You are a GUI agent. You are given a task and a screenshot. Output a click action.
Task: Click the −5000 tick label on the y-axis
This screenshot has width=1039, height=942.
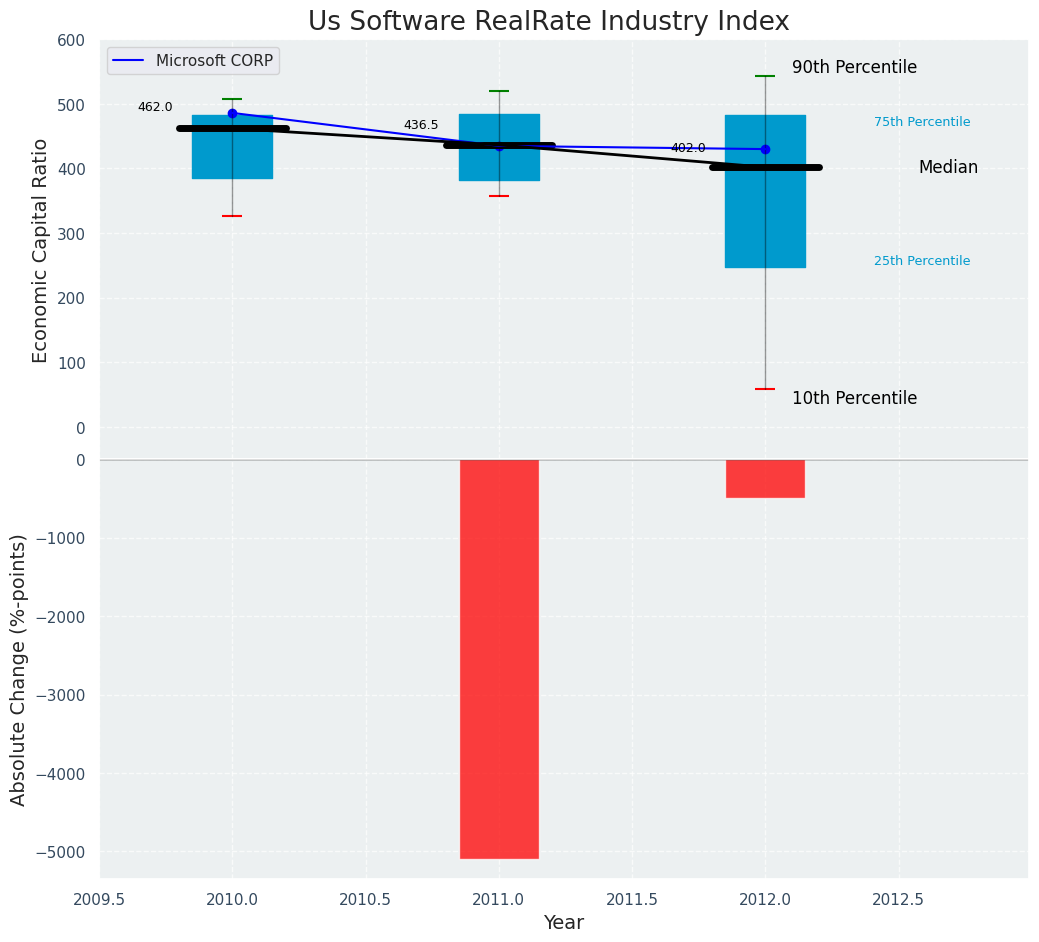click(60, 852)
